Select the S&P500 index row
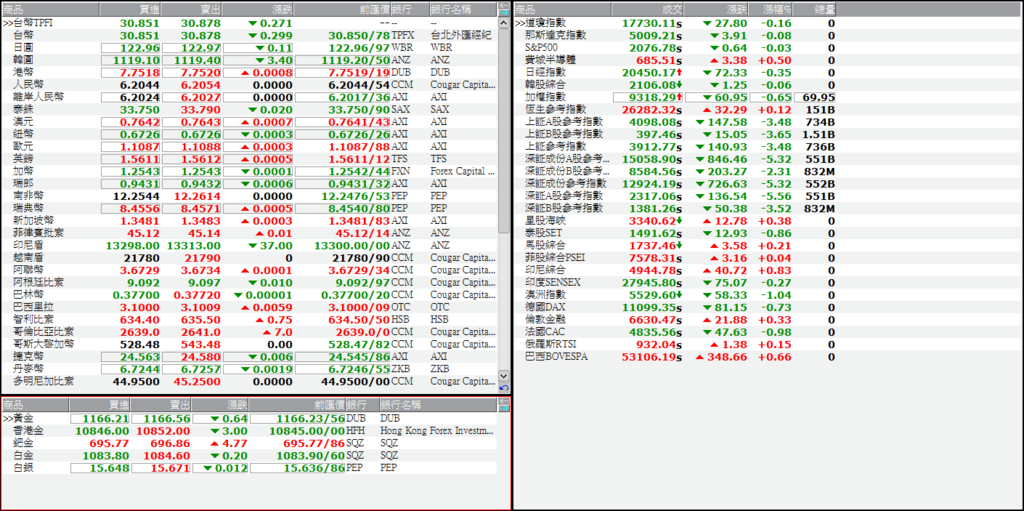This screenshot has height=511, width=1024. 675,48
